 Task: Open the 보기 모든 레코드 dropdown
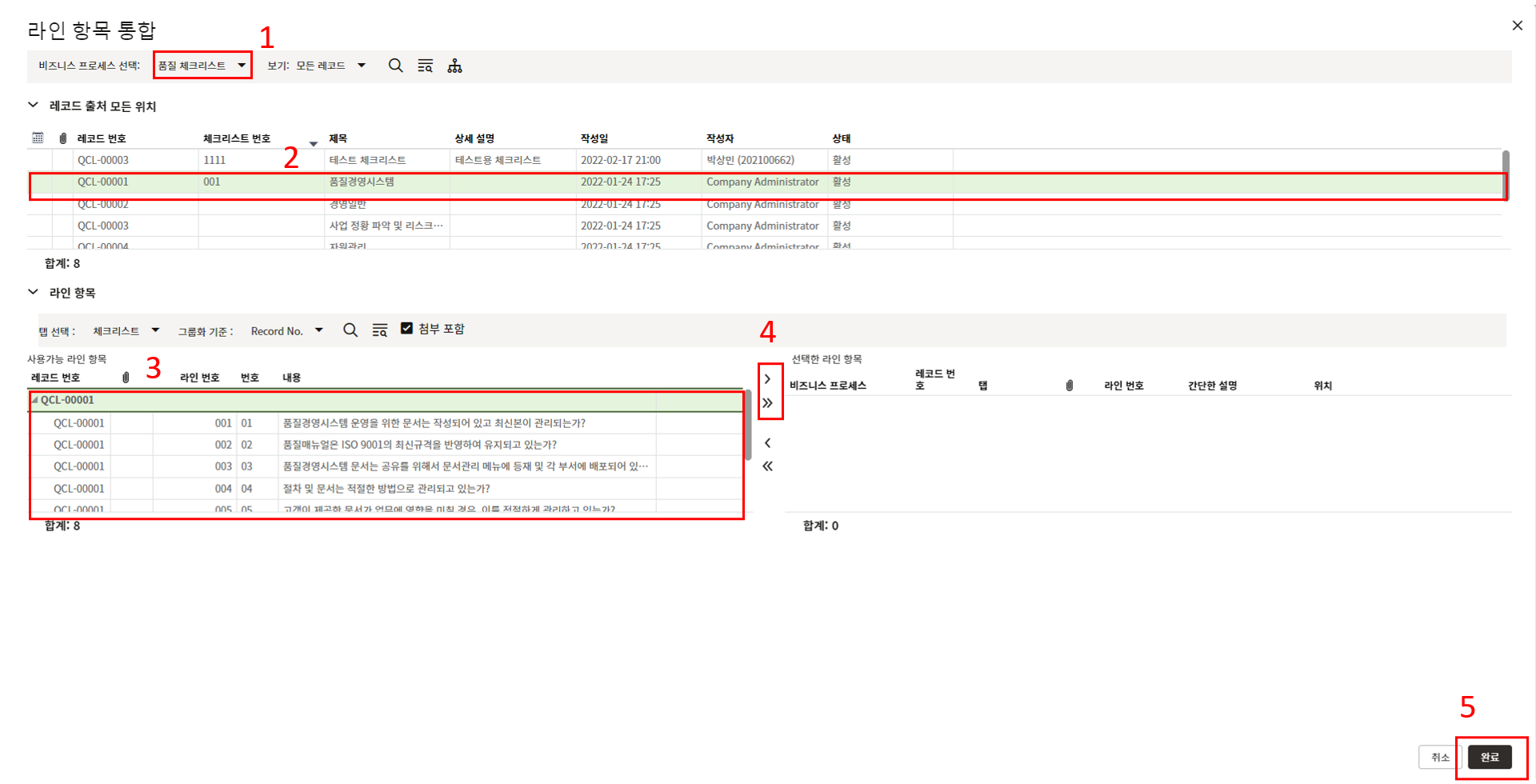[x=330, y=66]
